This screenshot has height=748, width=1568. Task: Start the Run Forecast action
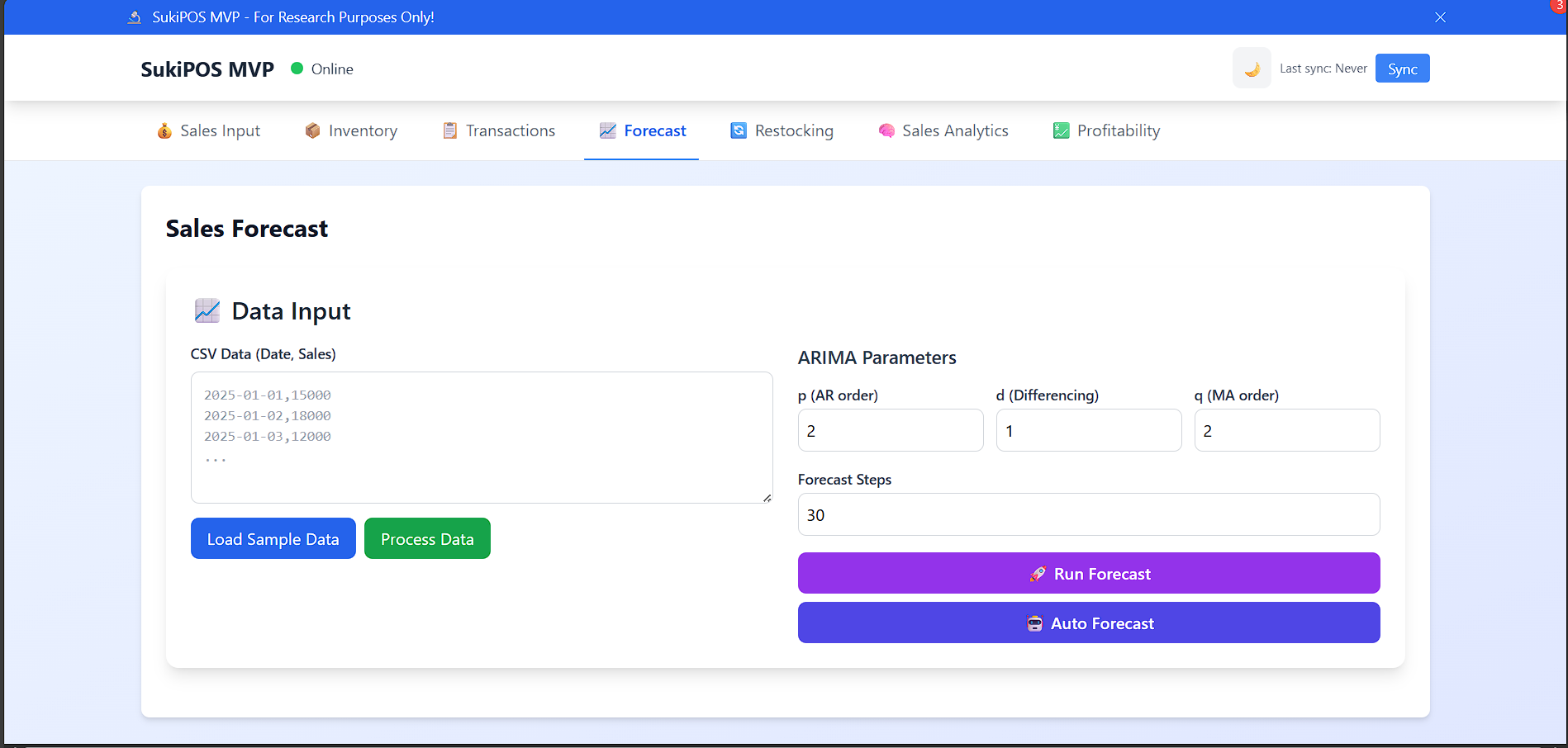(1088, 574)
